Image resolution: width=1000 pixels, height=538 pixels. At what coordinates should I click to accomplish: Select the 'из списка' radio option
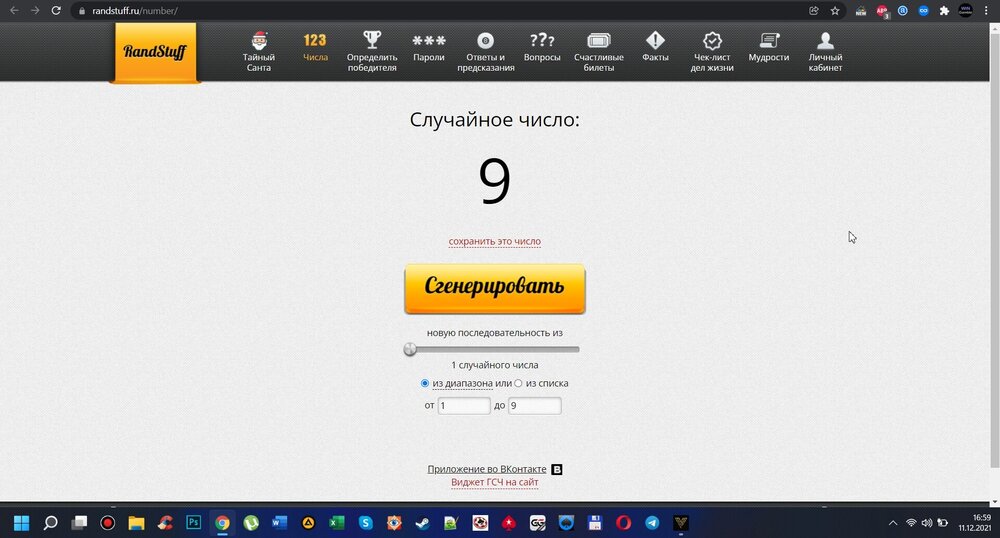(x=518, y=383)
